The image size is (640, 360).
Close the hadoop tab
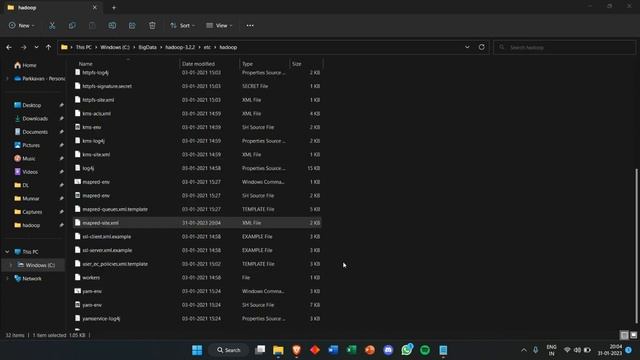click(x=95, y=7)
